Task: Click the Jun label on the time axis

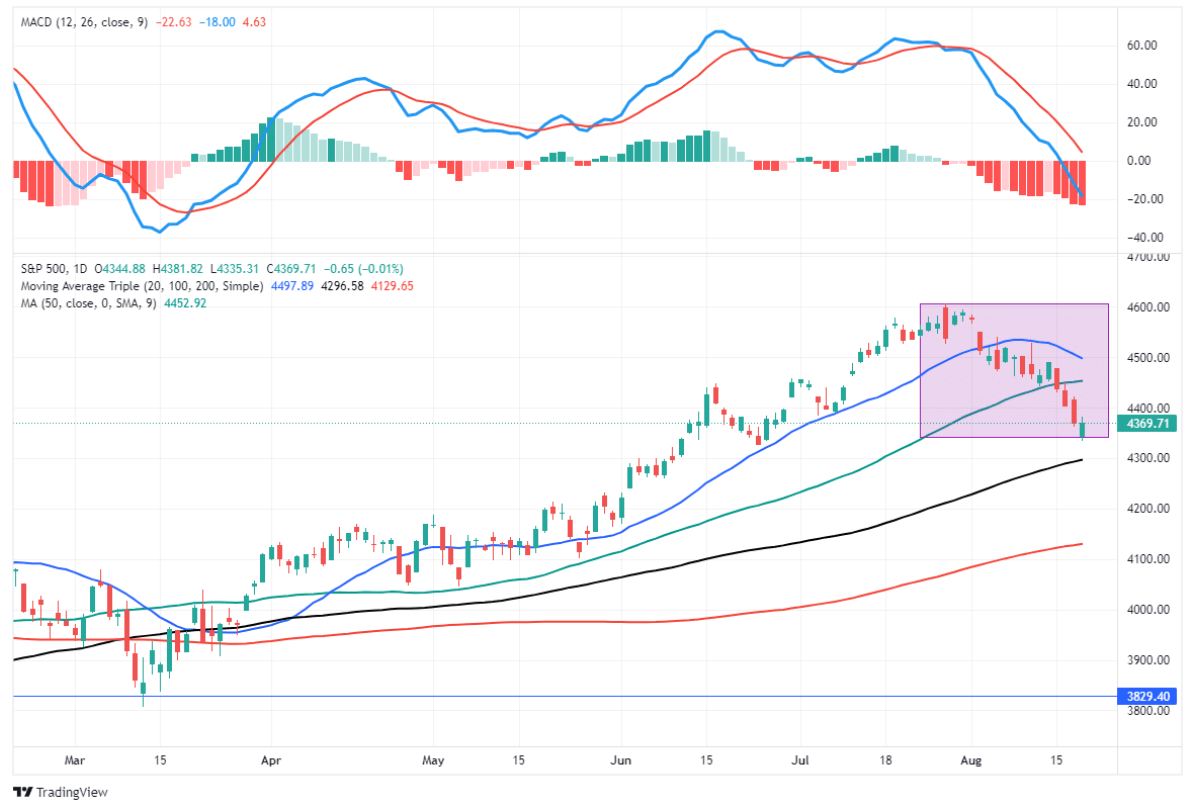Action: pos(620,760)
